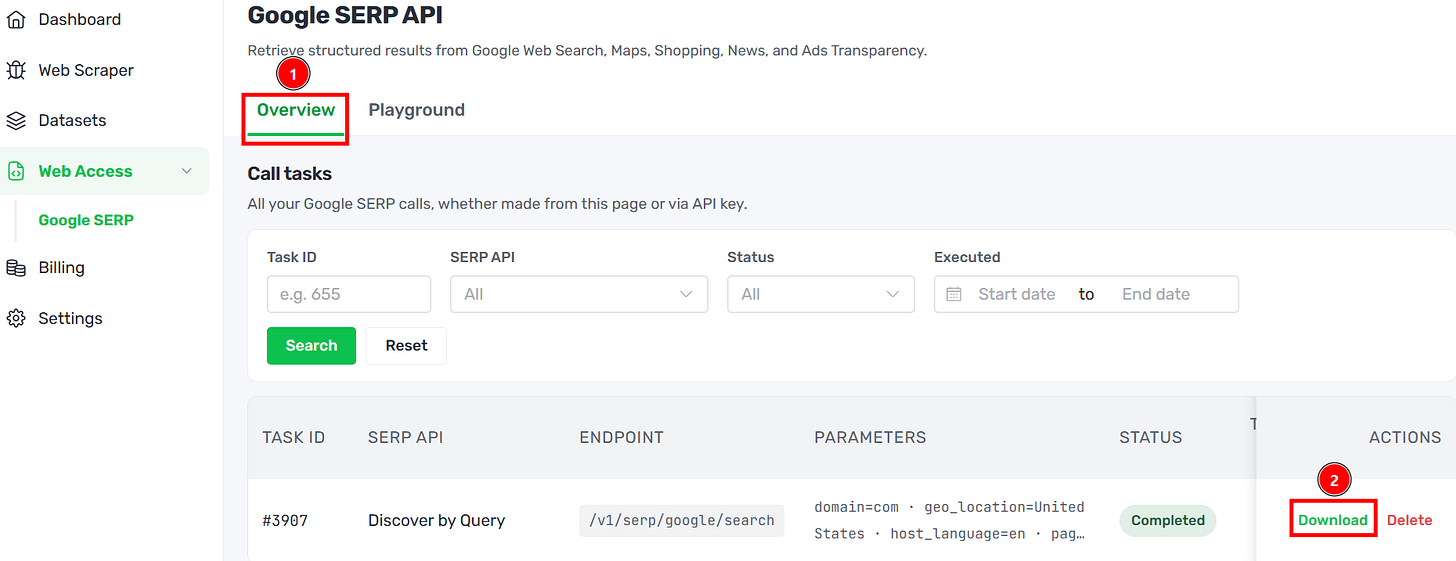Click the parameters text starting with domain=com

point(950,520)
